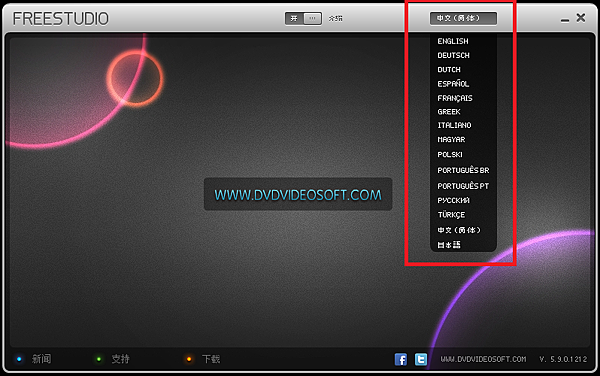Open 下载 download section
The height and width of the screenshot is (376, 600).
point(211,359)
